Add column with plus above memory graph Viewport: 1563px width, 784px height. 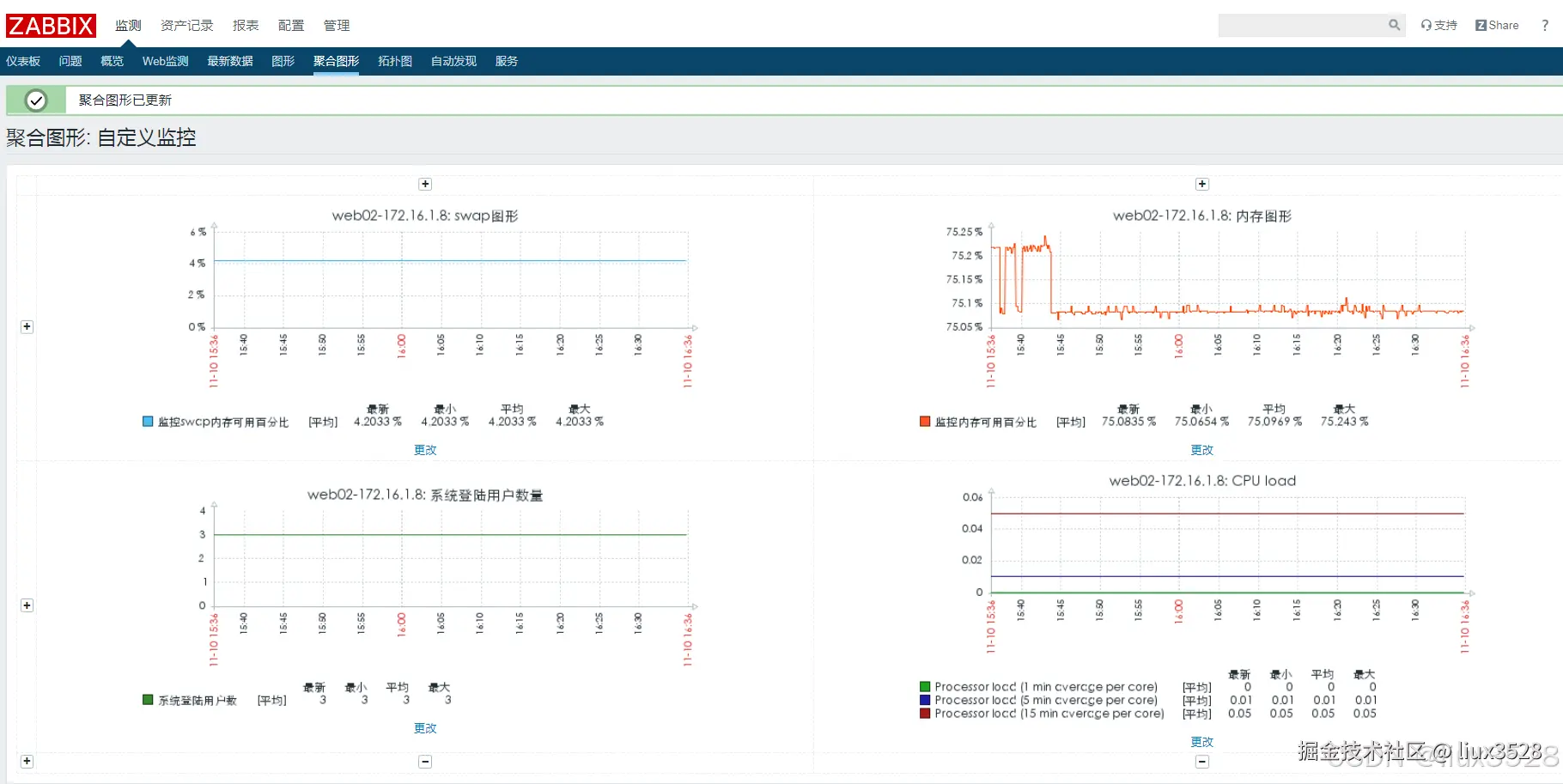point(1202,184)
